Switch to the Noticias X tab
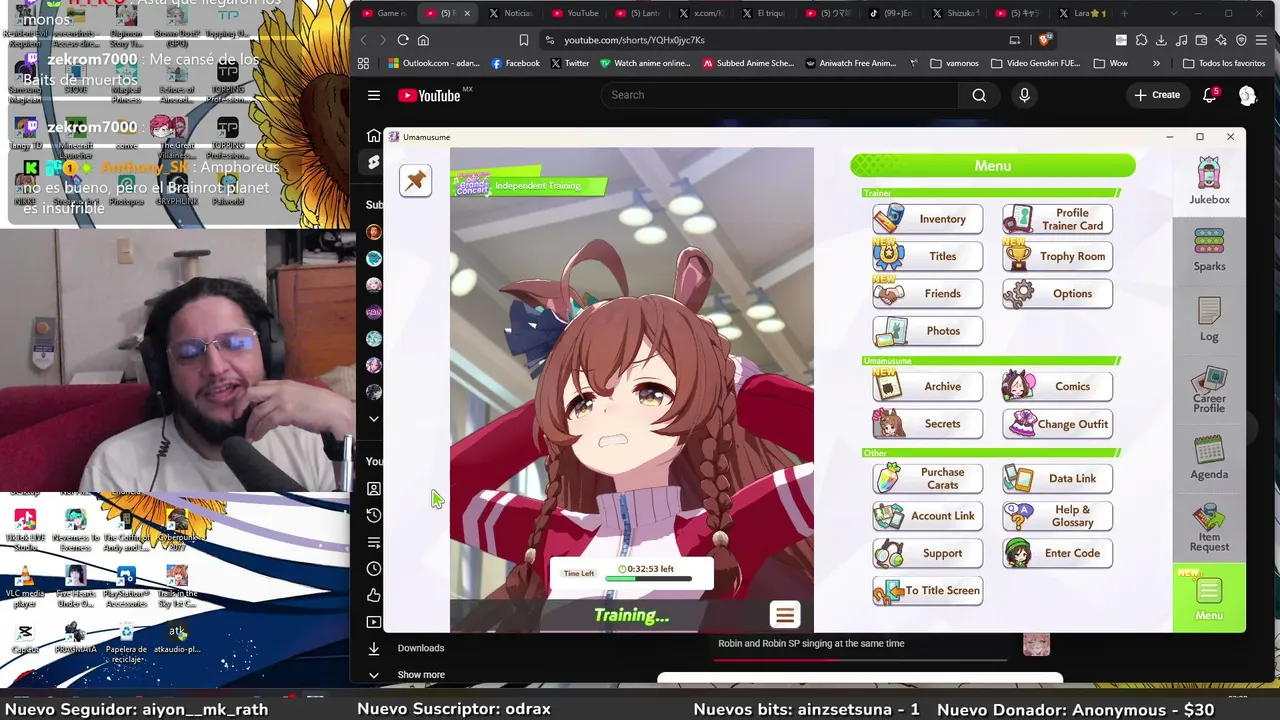The image size is (1280, 720). tap(511, 13)
